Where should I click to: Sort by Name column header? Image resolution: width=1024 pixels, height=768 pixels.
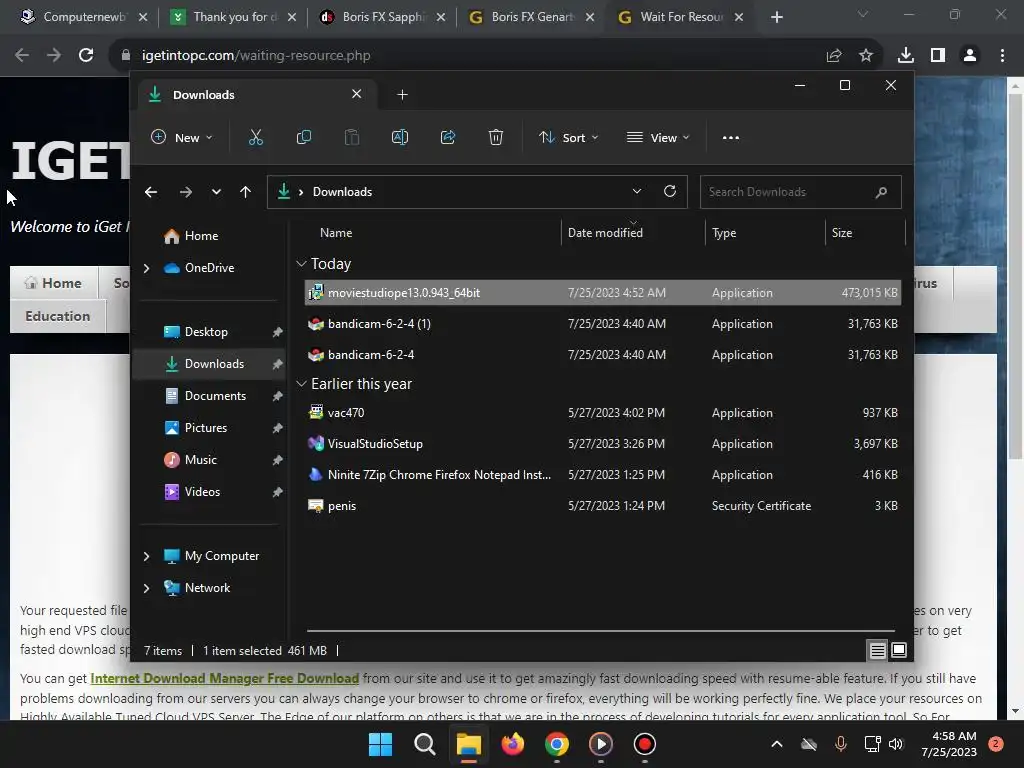336,232
